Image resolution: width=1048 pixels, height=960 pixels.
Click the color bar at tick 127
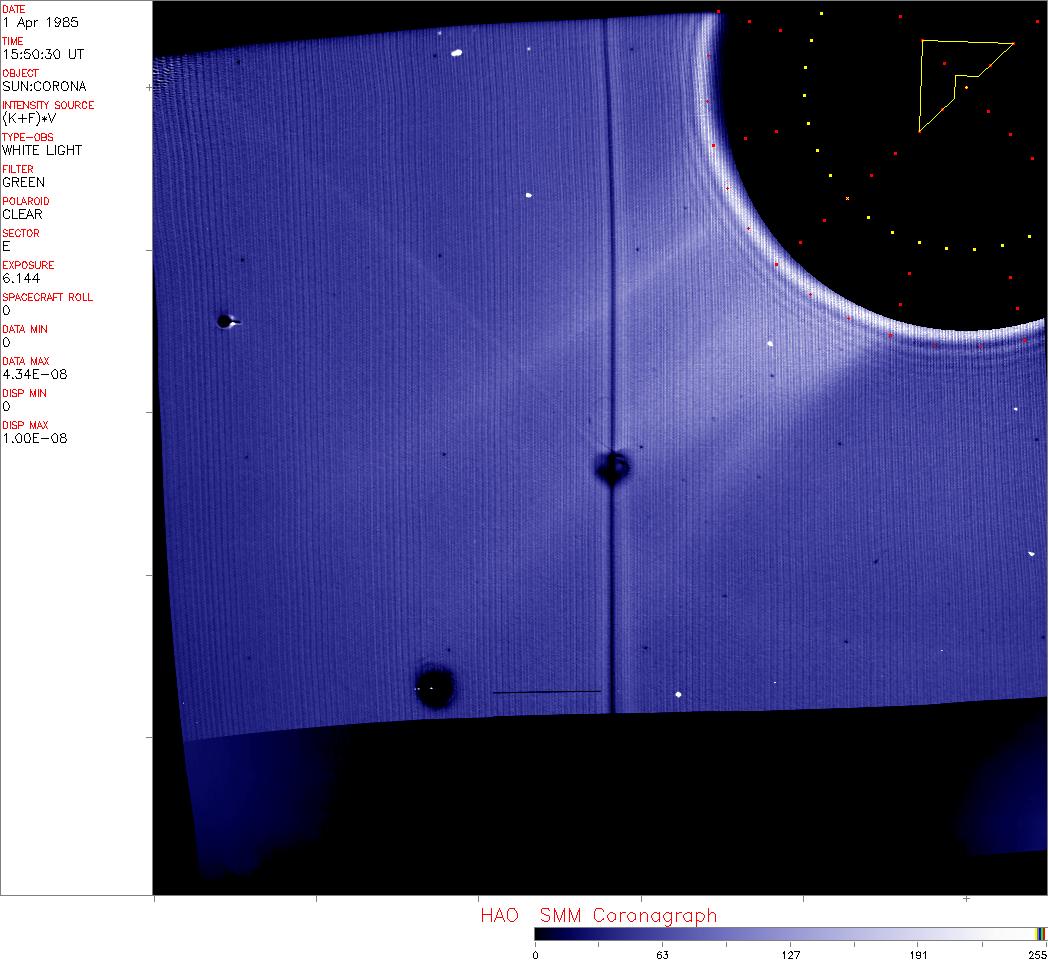pyautogui.click(x=790, y=933)
